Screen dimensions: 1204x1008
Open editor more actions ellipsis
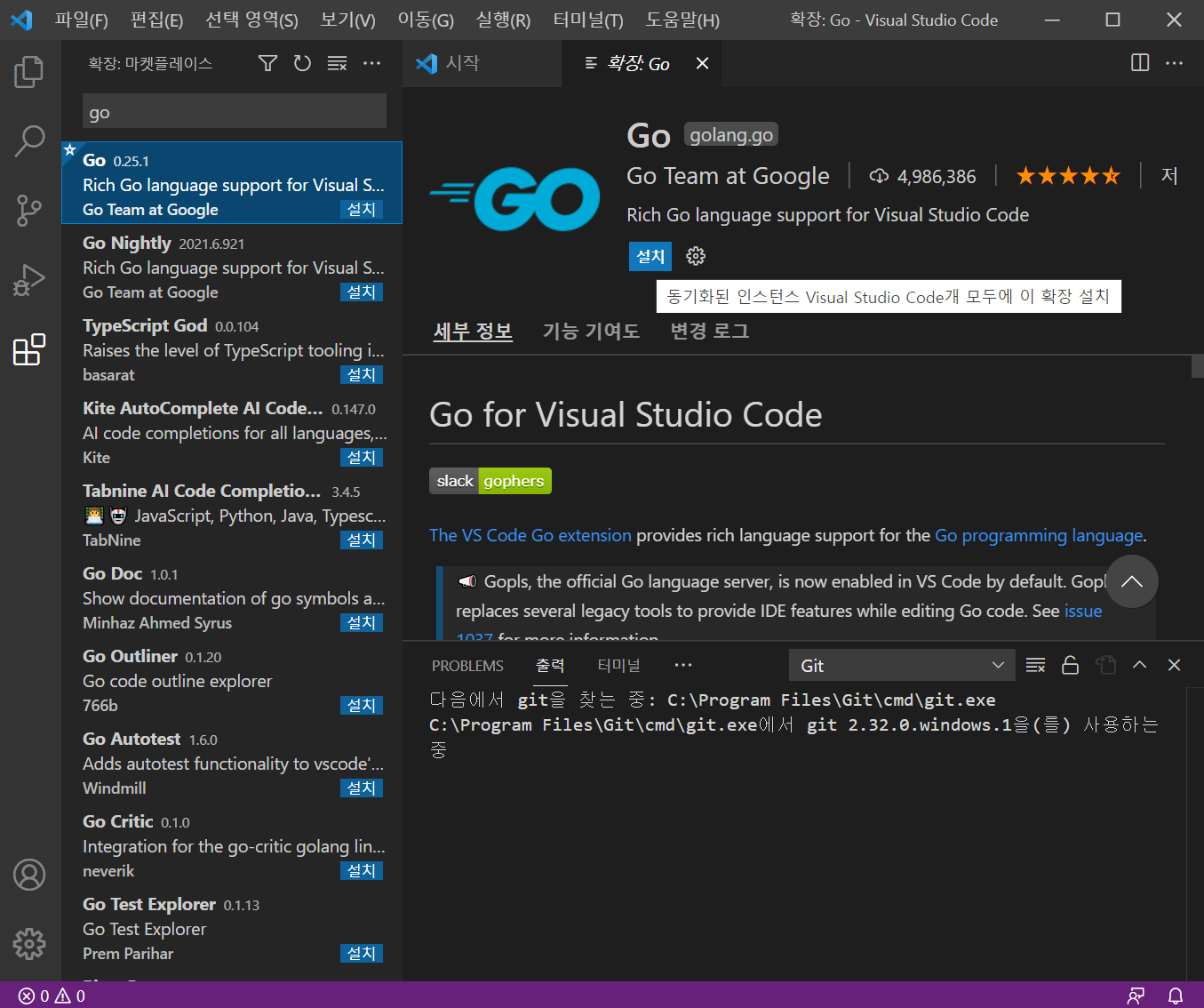coord(1174,63)
